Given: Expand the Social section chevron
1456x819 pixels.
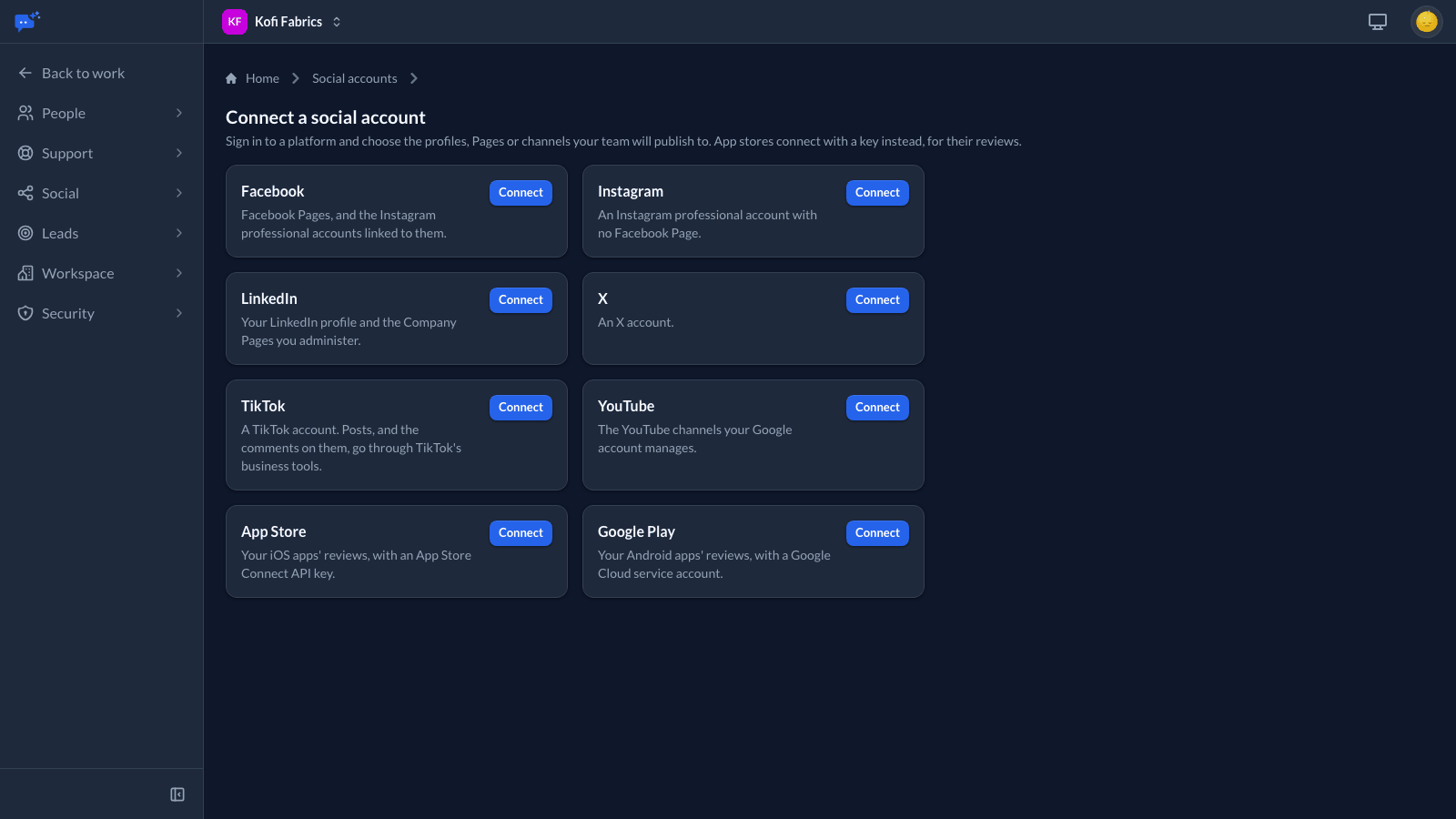Looking at the screenshot, I should tap(179, 193).
